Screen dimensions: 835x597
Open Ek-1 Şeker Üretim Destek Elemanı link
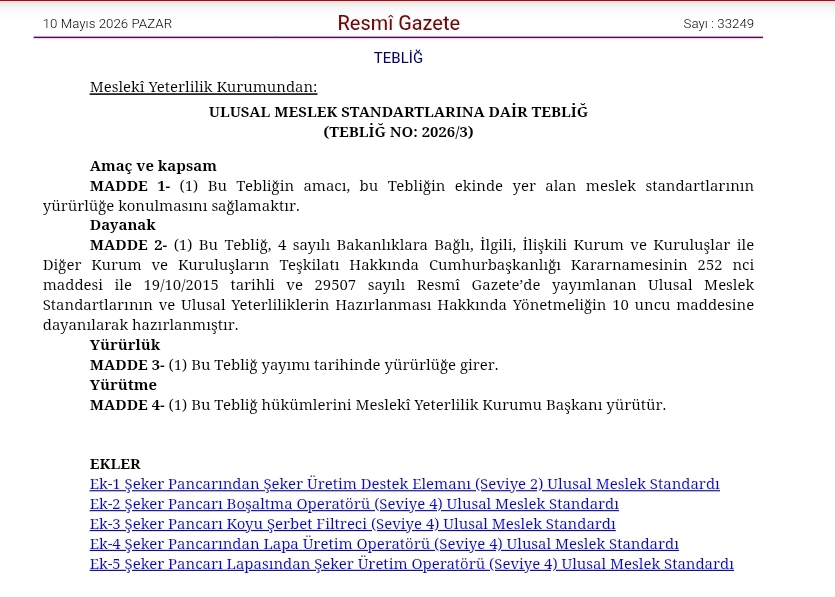404,484
